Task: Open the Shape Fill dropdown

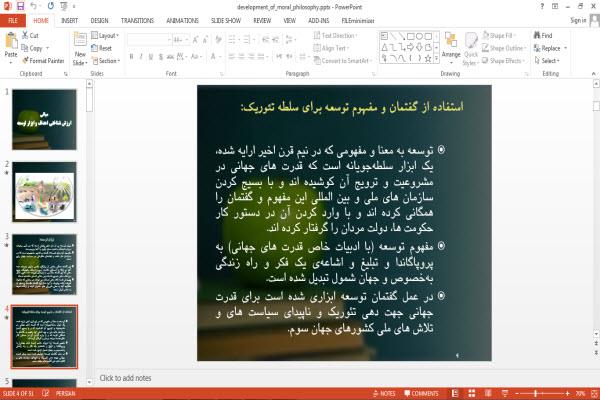Action: point(499,36)
